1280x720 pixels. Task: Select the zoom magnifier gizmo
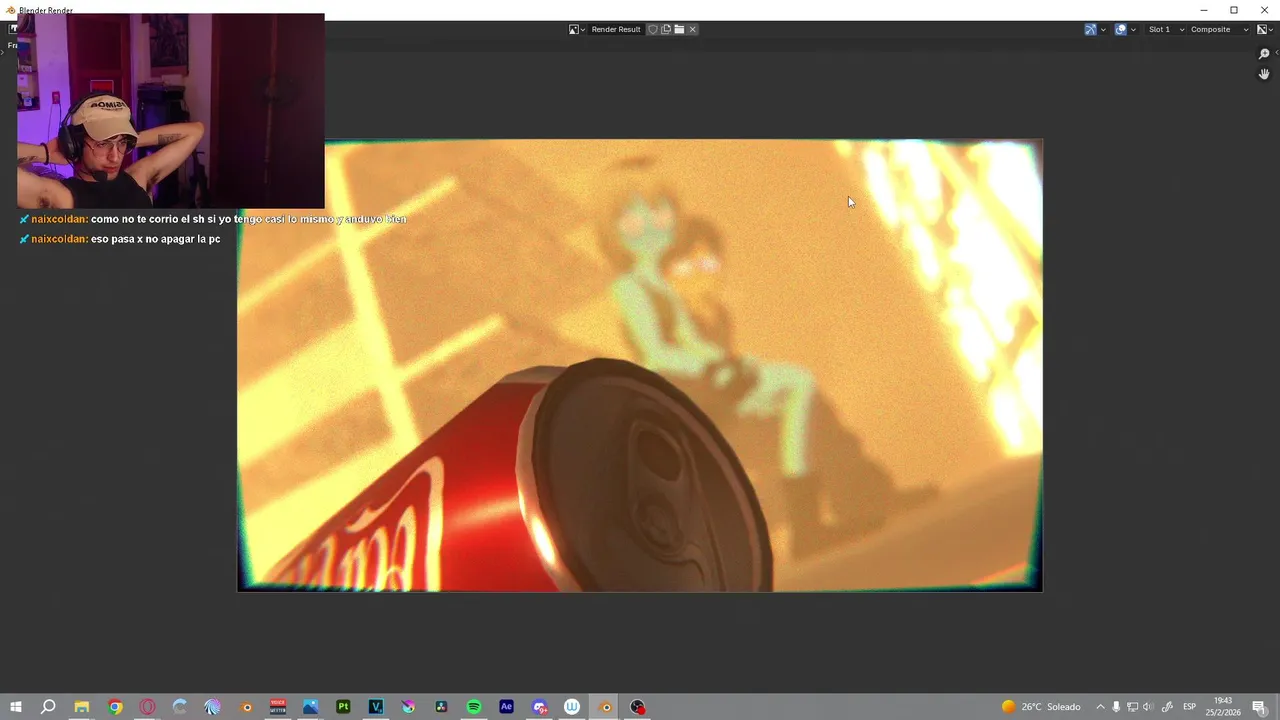pos(1264,54)
